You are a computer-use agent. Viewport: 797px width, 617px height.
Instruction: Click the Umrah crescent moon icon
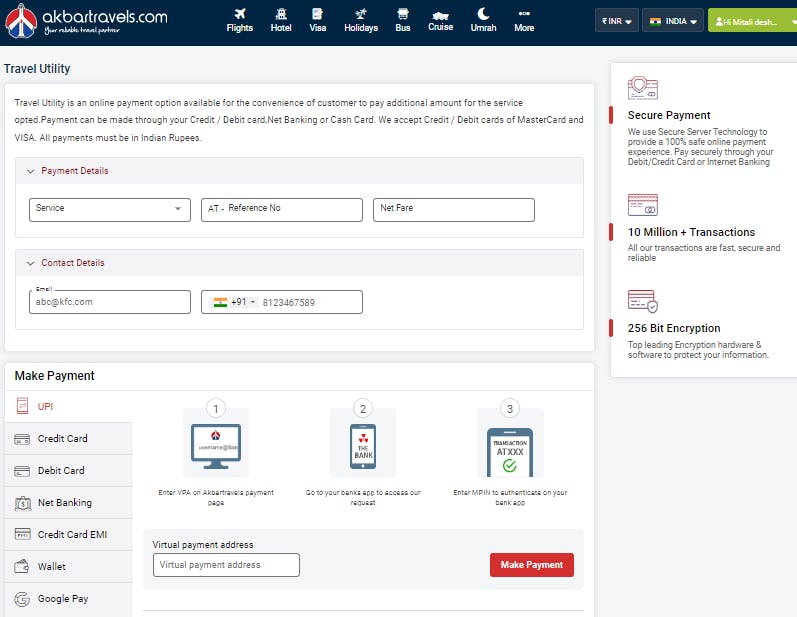[x=483, y=14]
